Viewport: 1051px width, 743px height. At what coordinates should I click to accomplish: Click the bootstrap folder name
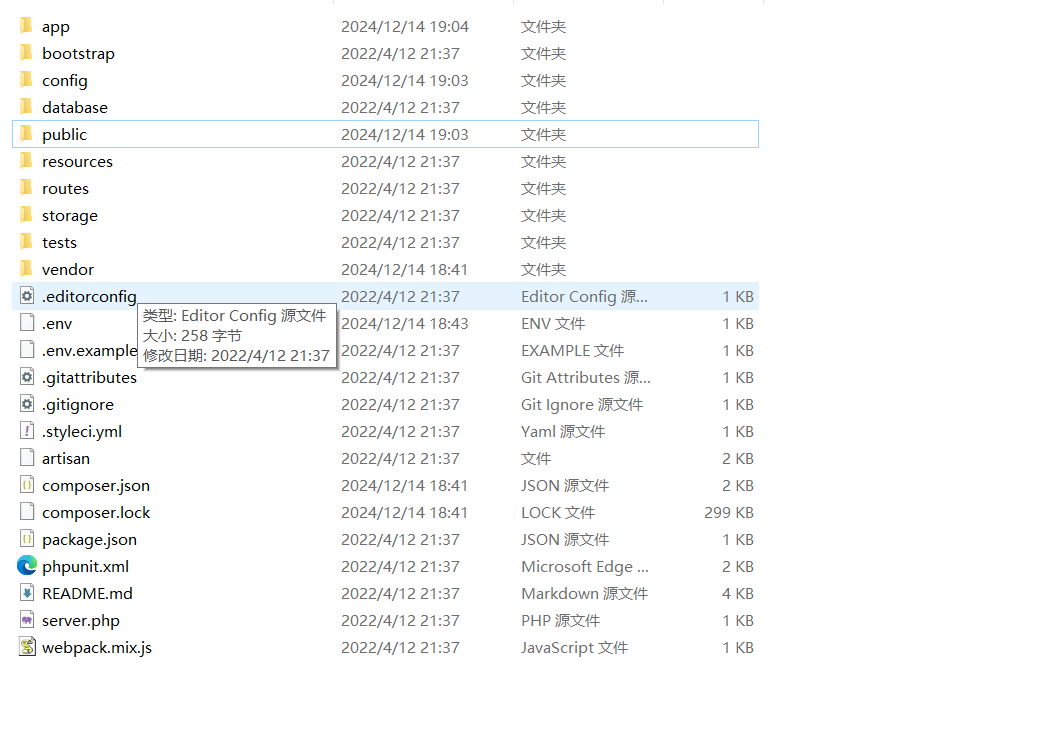(x=78, y=53)
